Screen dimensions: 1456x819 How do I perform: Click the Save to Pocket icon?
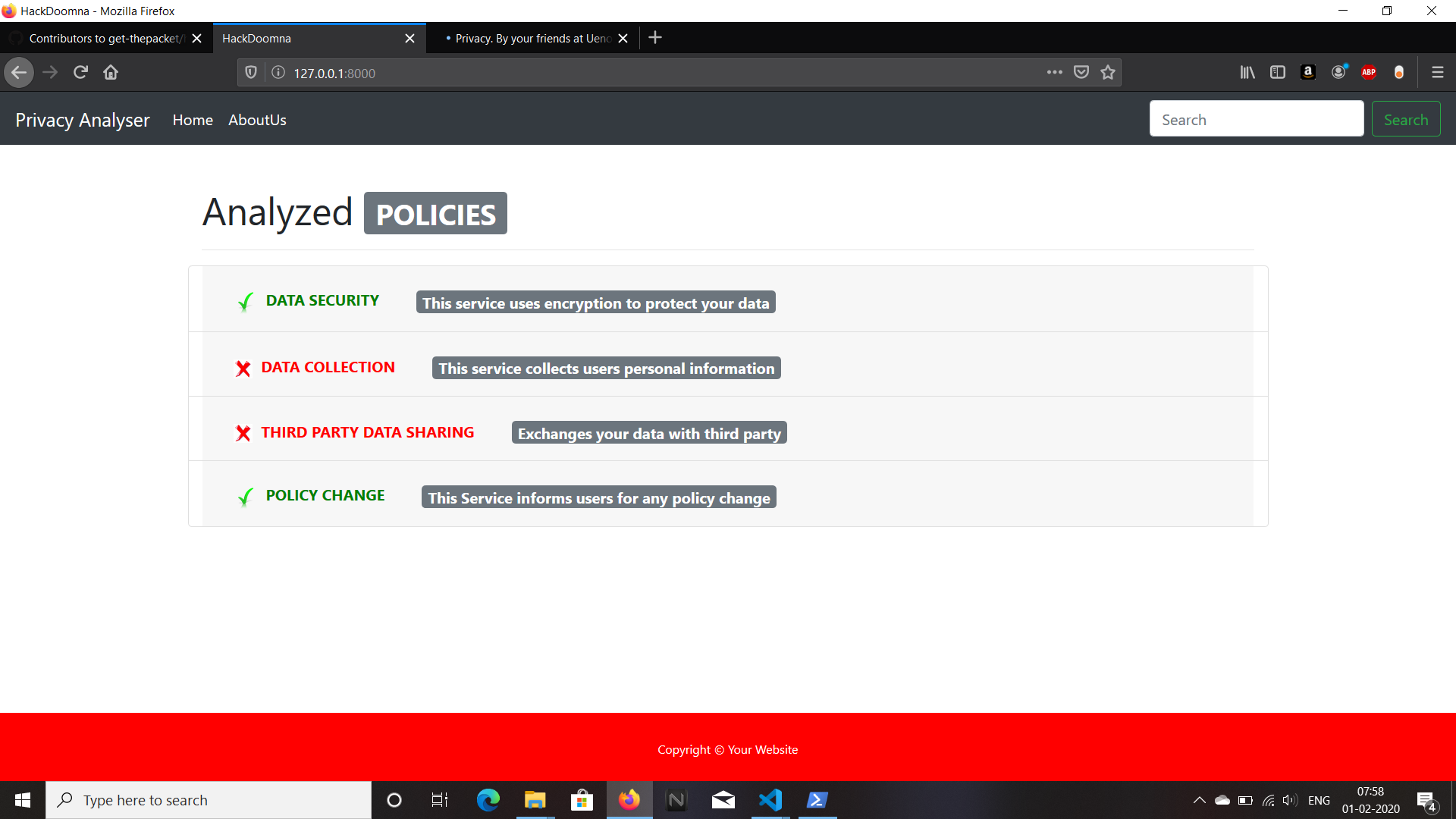[x=1081, y=72]
